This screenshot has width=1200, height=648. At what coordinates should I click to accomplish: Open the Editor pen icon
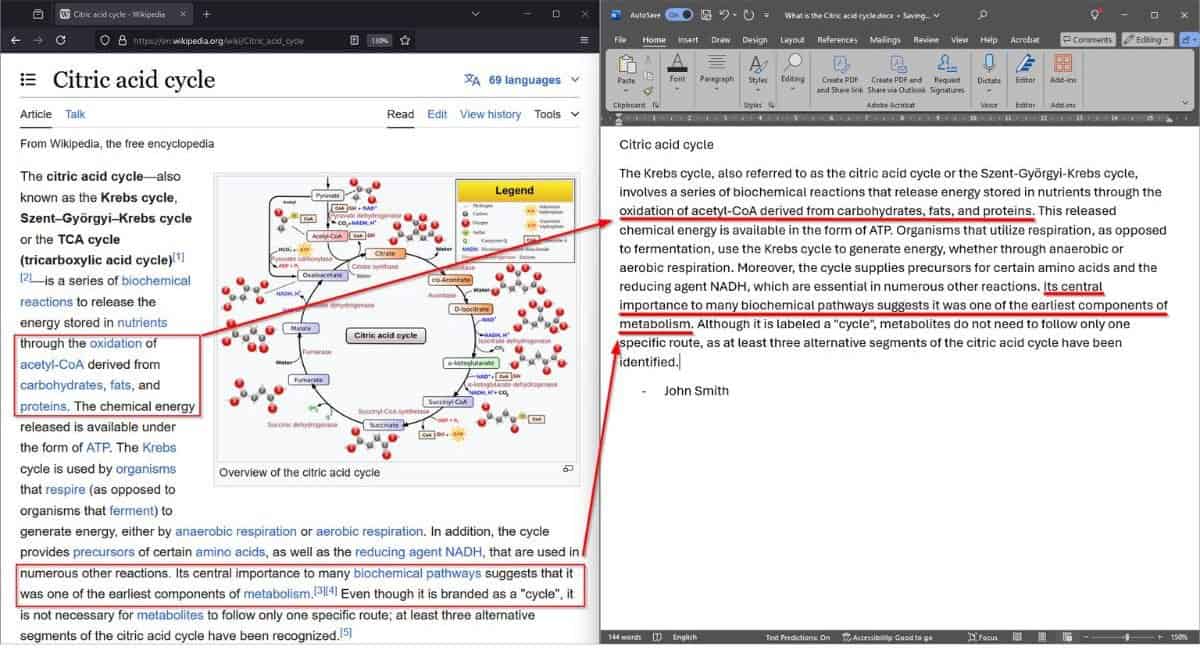point(1025,63)
